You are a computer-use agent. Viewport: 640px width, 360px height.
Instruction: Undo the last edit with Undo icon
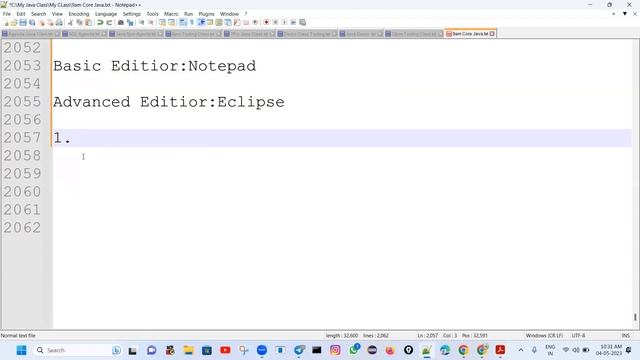pyautogui.click(x=100, y=22)
